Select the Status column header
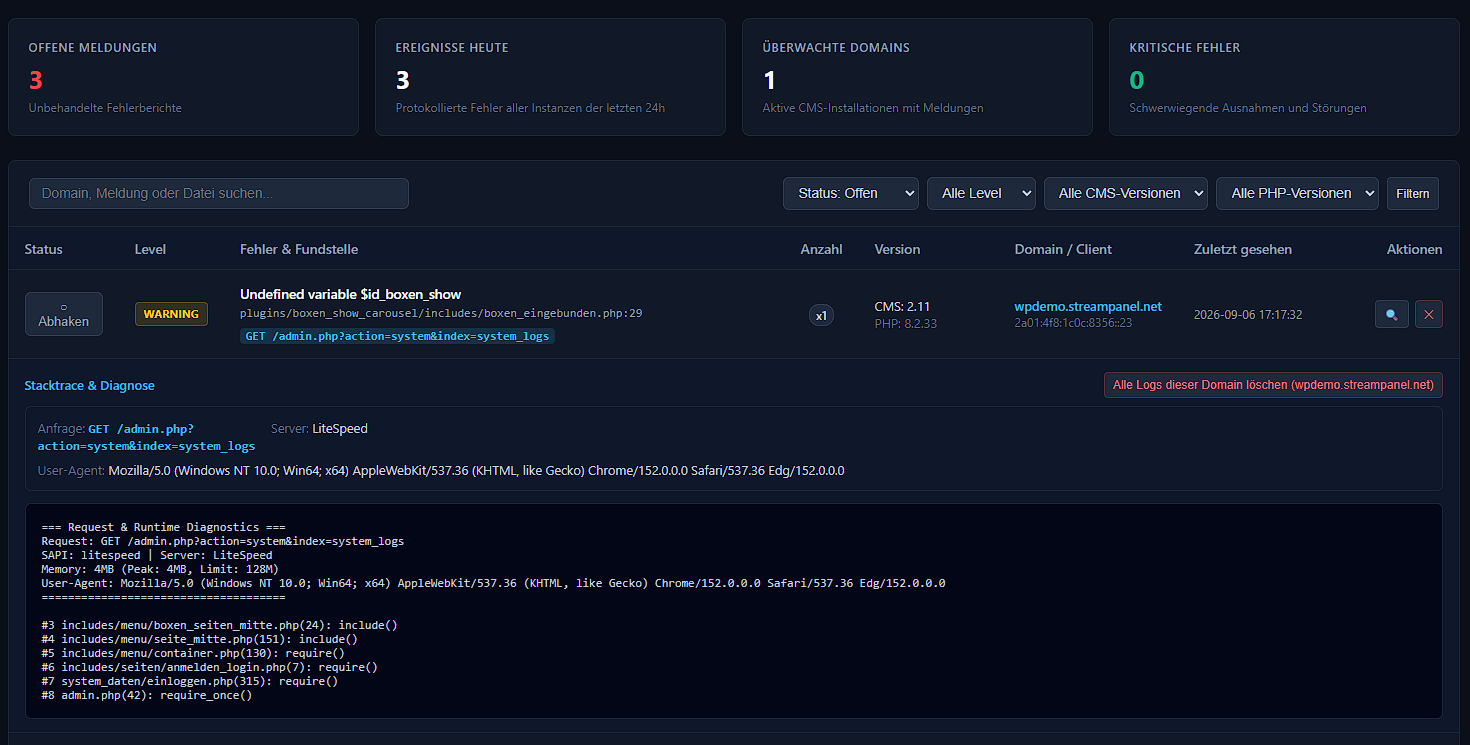The image size is (1470, 745). click(44, 249)
